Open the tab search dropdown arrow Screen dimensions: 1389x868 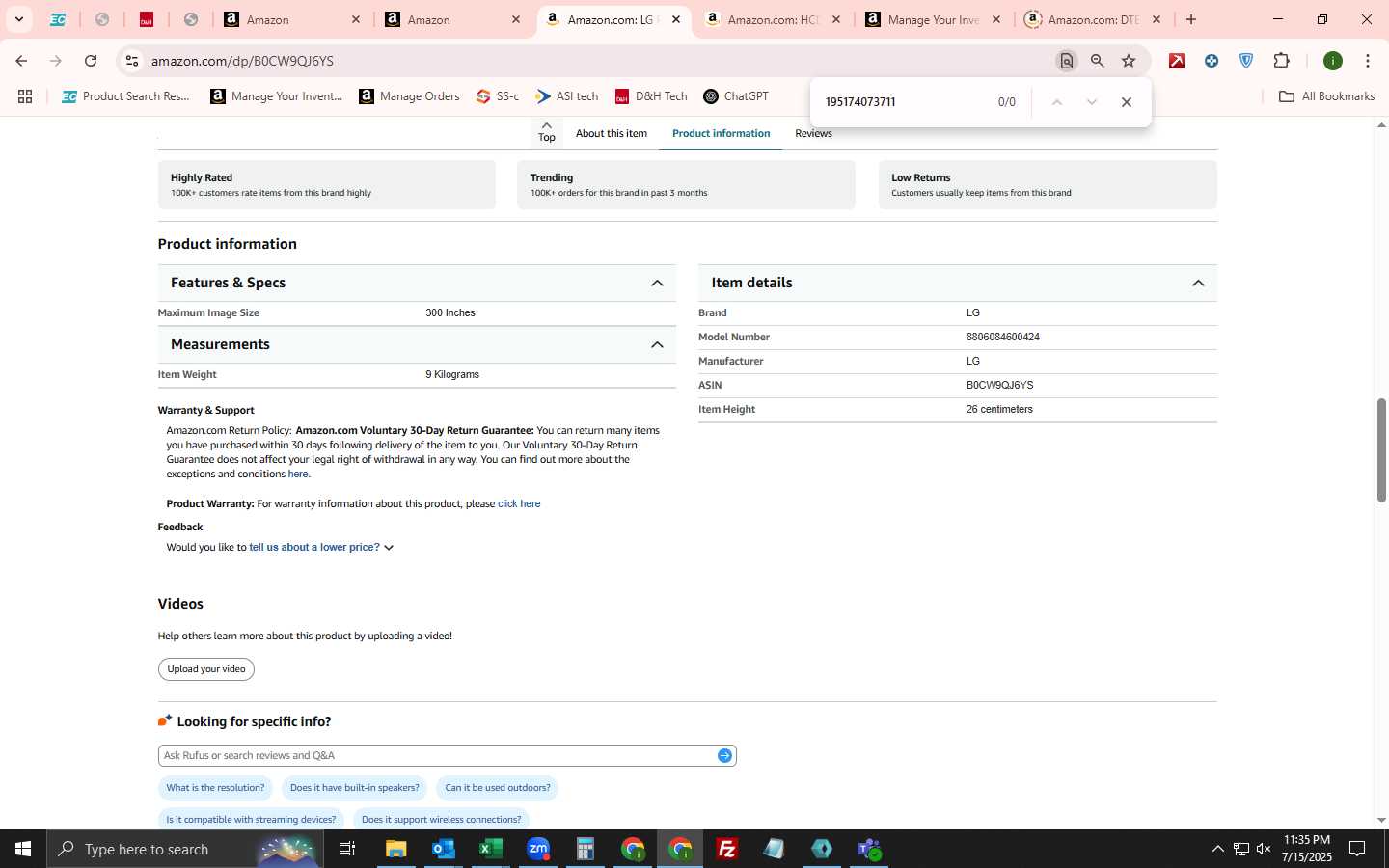coord(18,19)
